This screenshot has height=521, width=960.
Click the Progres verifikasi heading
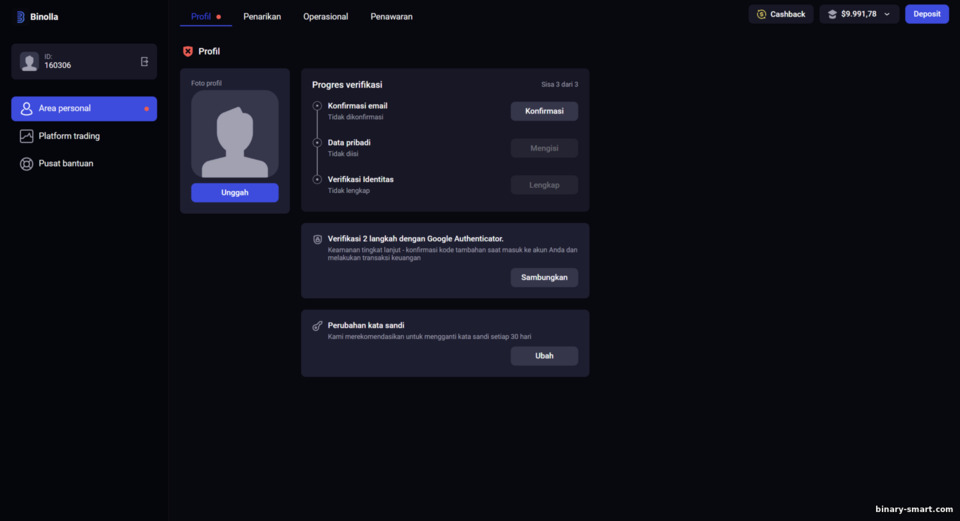pyautogui.click(x=347, y=85)
